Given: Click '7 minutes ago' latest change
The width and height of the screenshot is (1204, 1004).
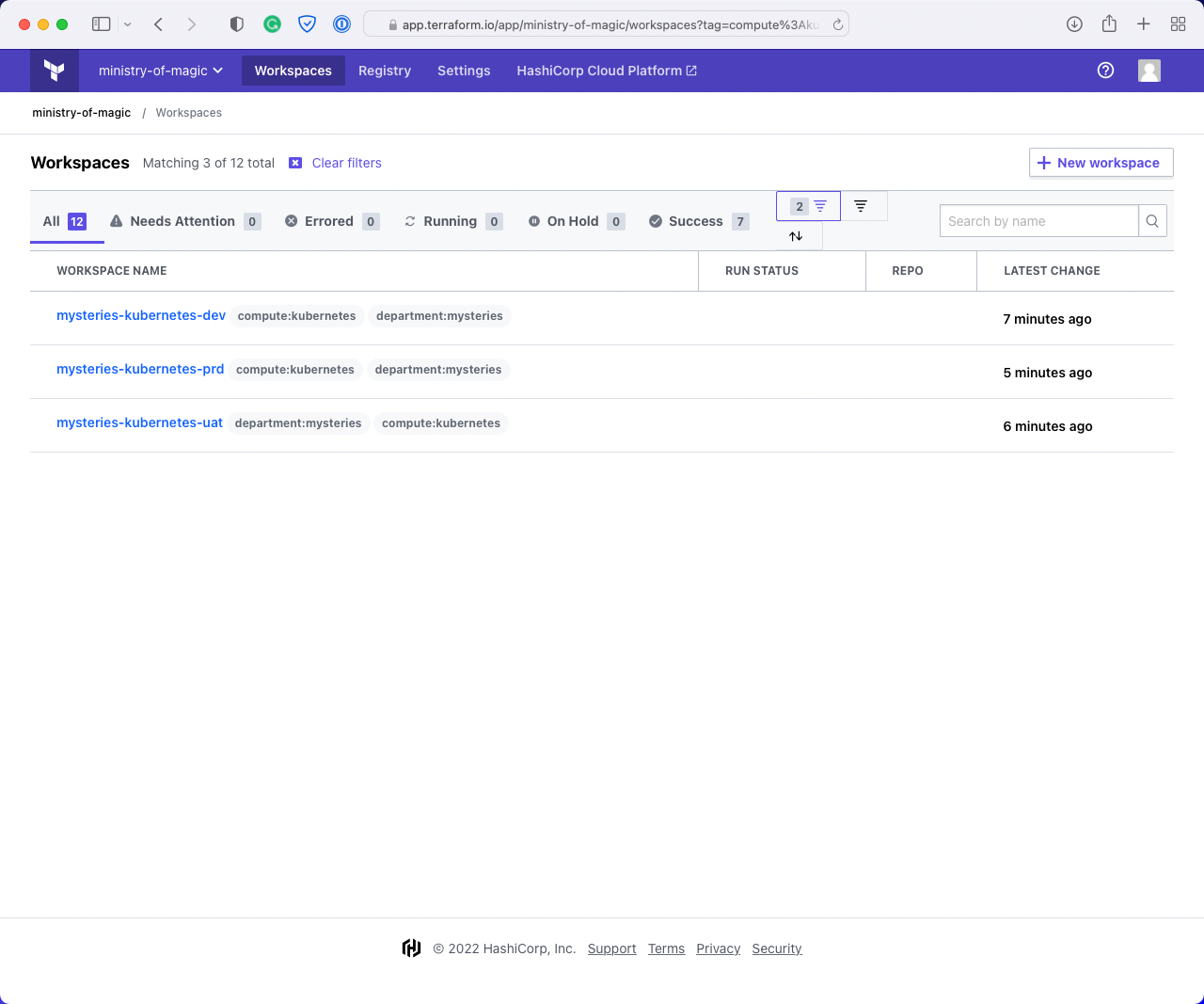Looking at the screenshot, I should click(1047, 319).
